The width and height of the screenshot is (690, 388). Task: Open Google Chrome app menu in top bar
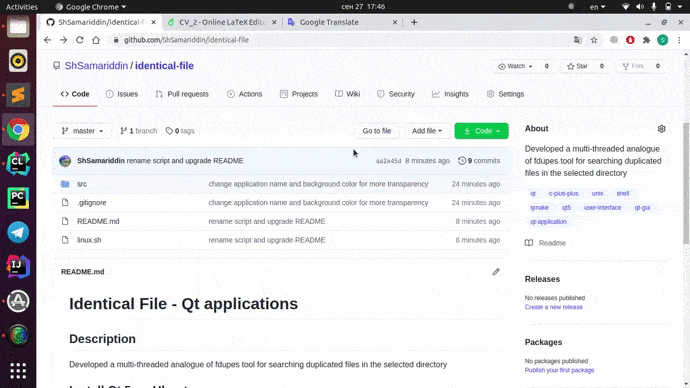tap(91, 7)
